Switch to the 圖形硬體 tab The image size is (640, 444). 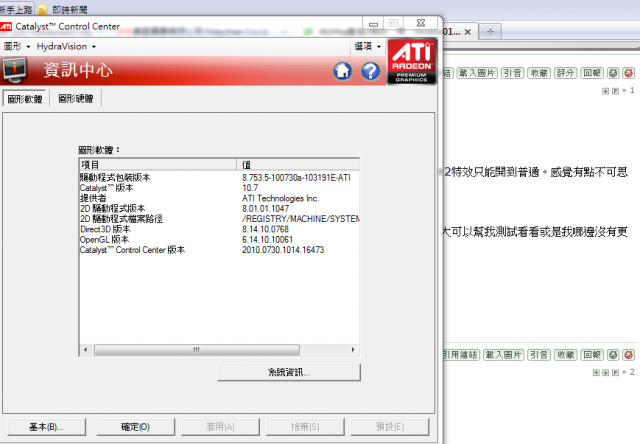pyautogui.click(x=76, y=98)
